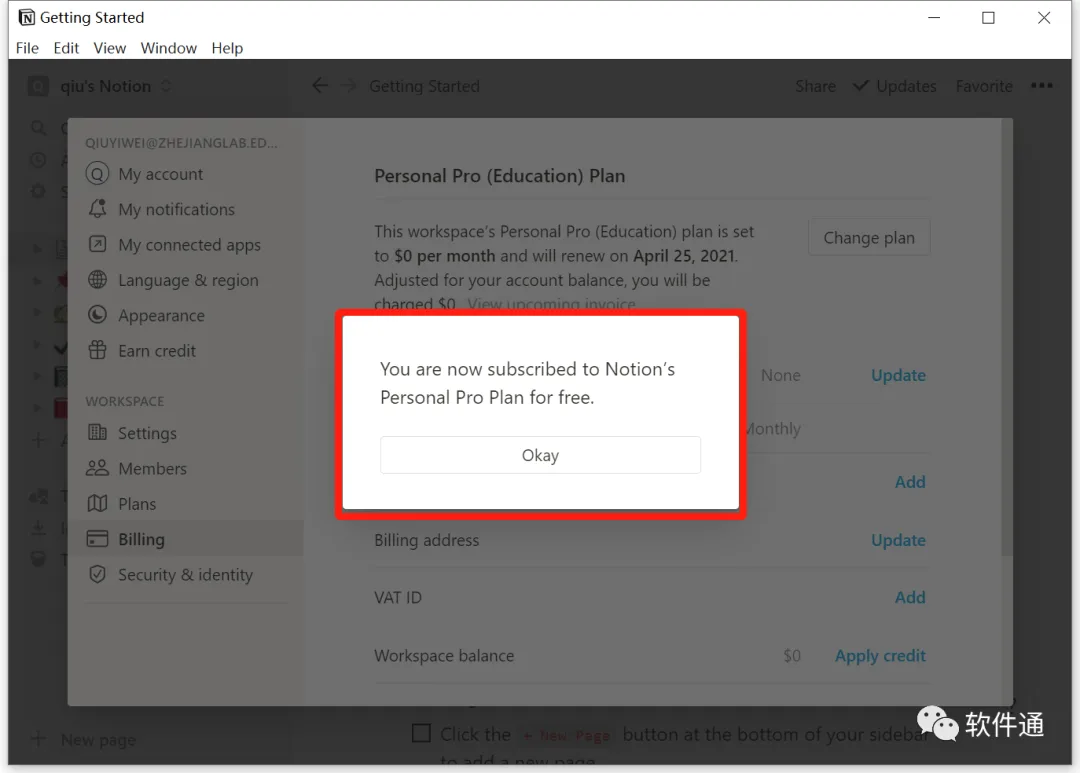The width and height of the screenshot is (1080, 773).
Task: Open Members people icon
Action: click(x=98, y=468)
